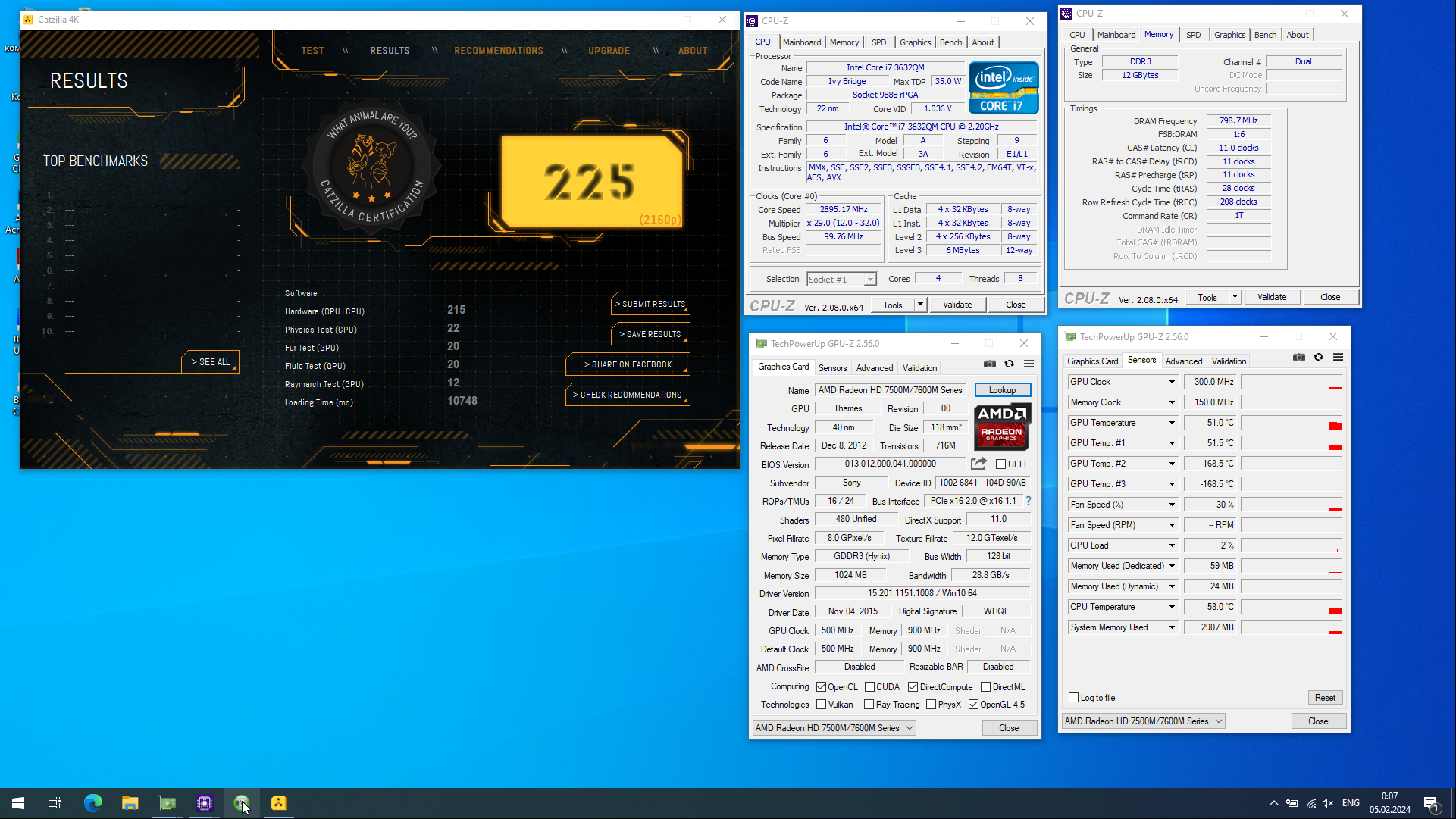
Task: Switch to the SPD tab in CPU-Z Memory window
Action: (x=1193, y=35)
